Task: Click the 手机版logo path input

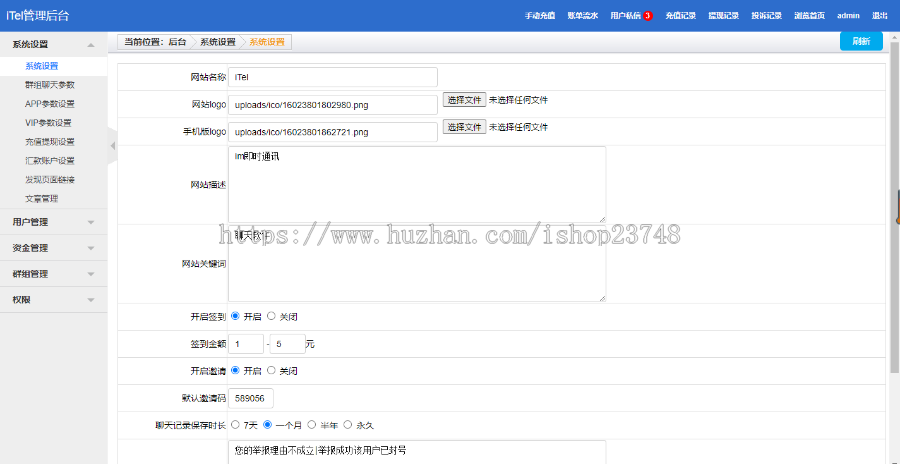Action: pyautogui.click(x=333, y=132)
